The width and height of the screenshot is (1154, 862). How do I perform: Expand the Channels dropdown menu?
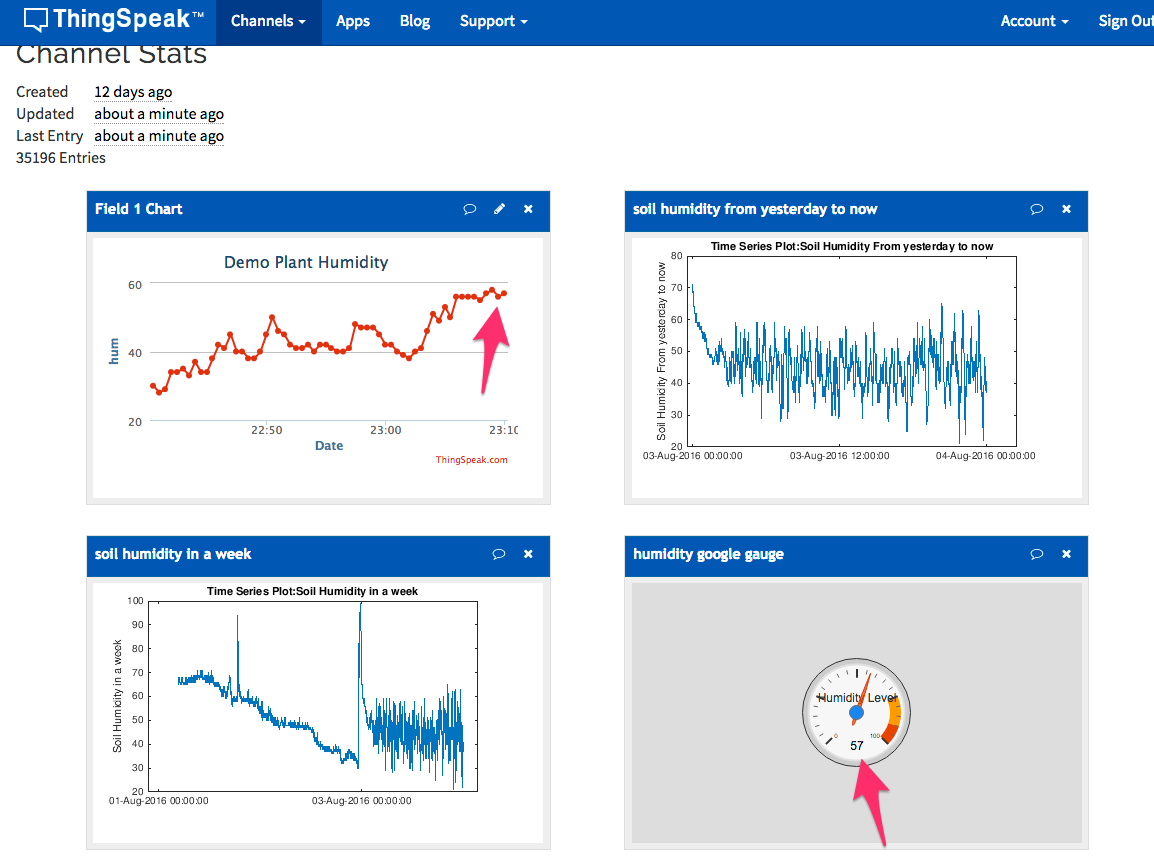coord(268,21)
